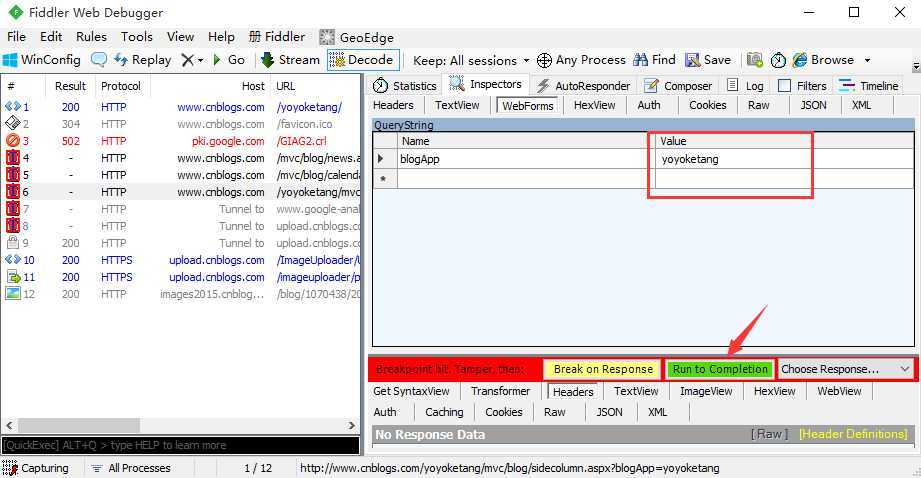Open Choose Response dropdown

(x=845, y=369)
